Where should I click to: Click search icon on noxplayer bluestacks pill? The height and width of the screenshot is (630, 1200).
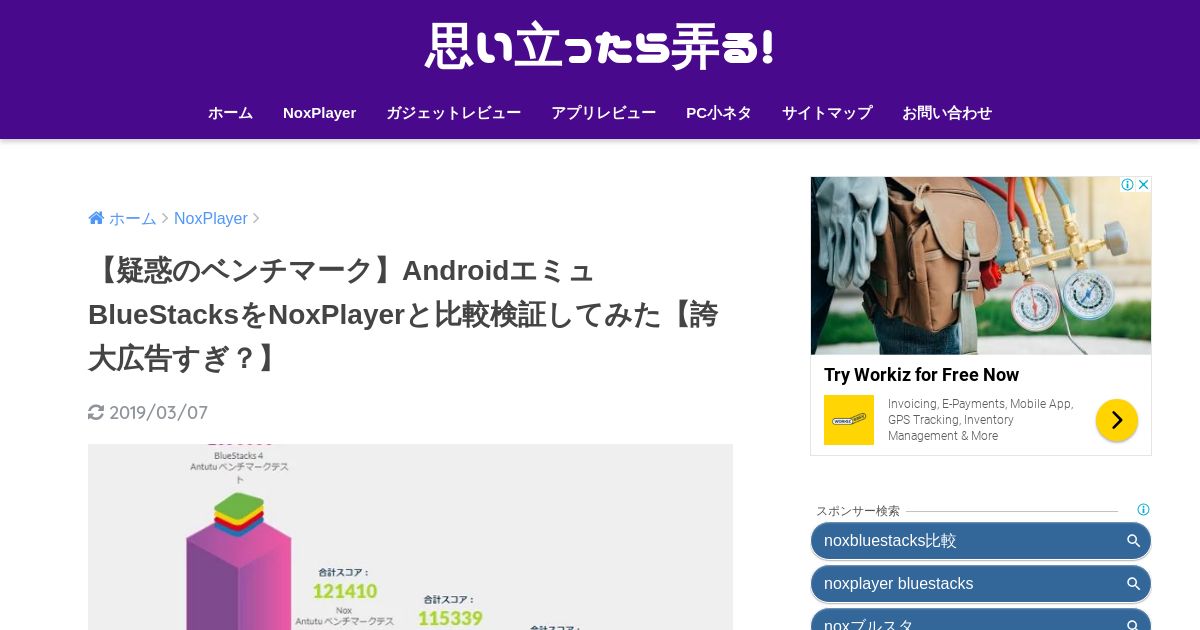point(1133,584)
